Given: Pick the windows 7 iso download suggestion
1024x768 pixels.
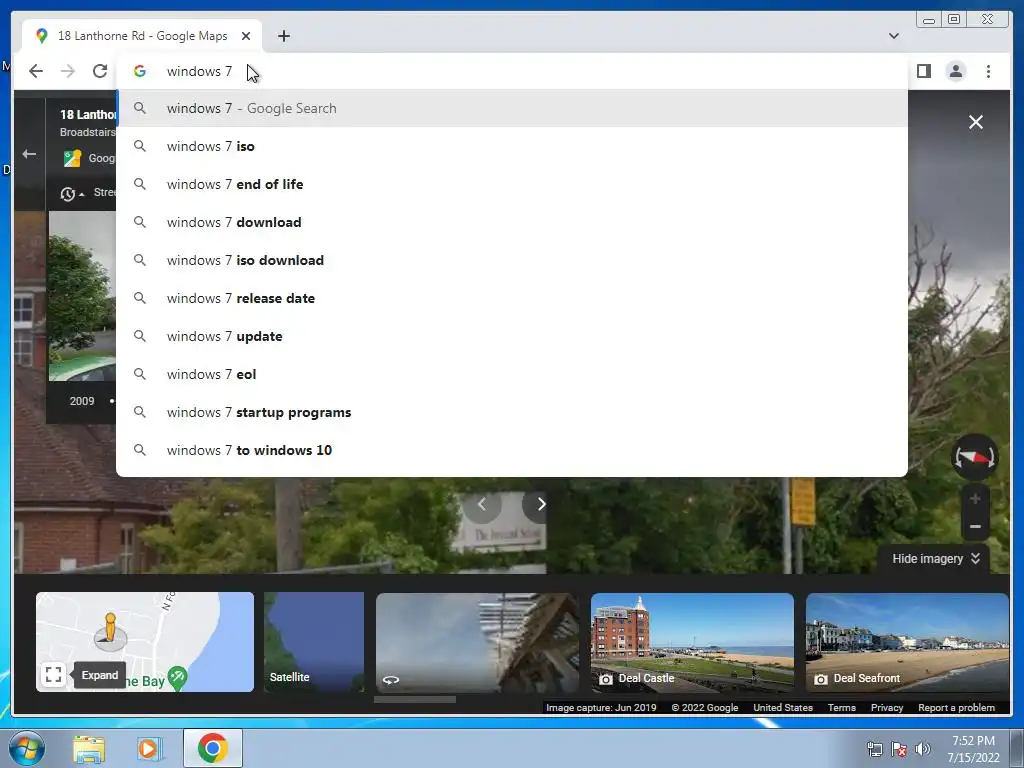Looking at the screenshot, I should 512,260.
